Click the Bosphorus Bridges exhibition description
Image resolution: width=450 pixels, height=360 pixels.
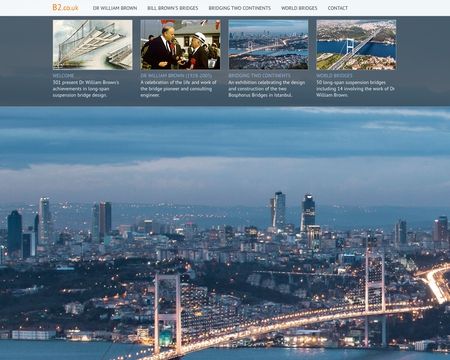pos(267,89)
